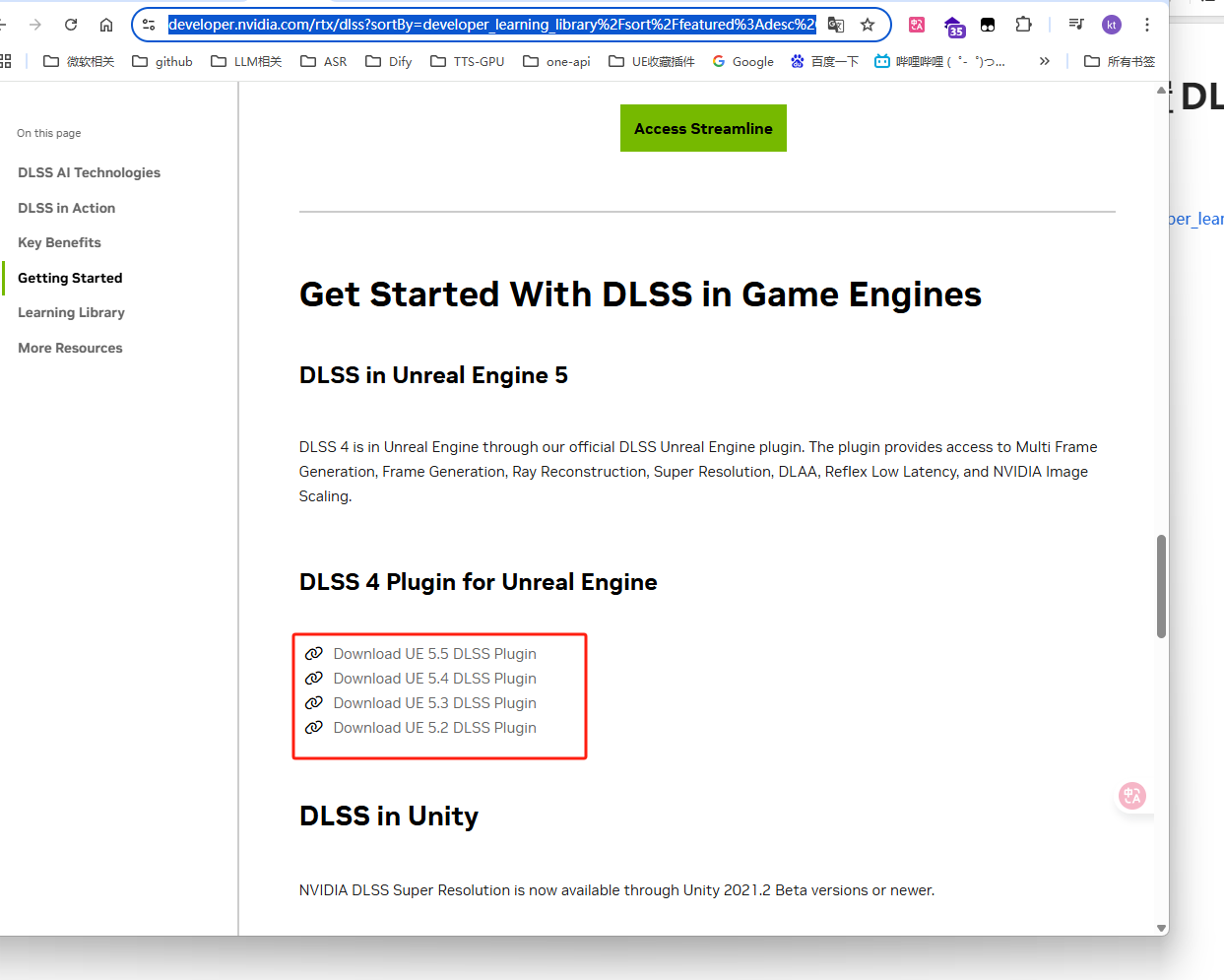Open the UE收藏插件 bookmark folder
Screen dimensions: 1224x980
click(651, 61)
